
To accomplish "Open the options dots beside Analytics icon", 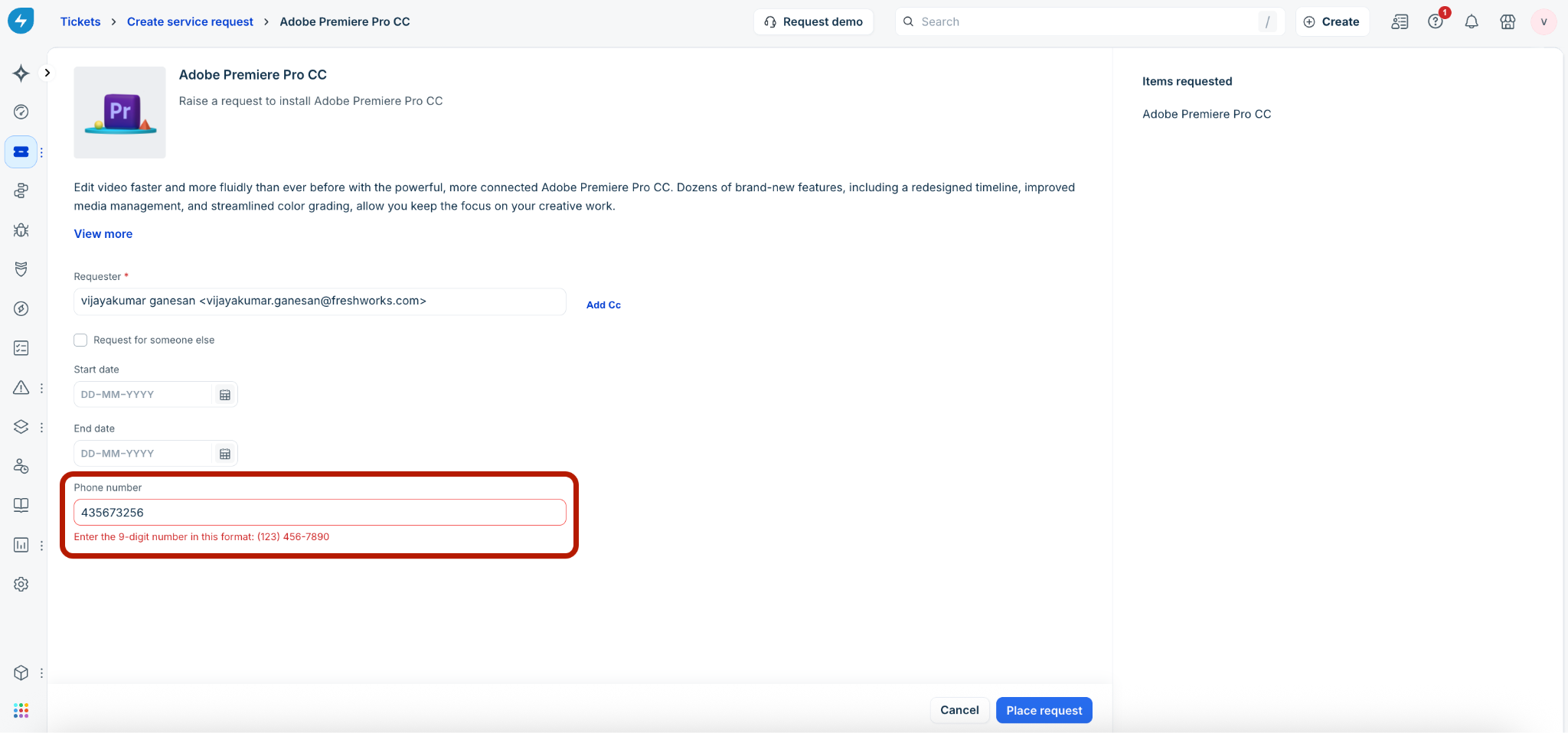I will coord(41,546).
